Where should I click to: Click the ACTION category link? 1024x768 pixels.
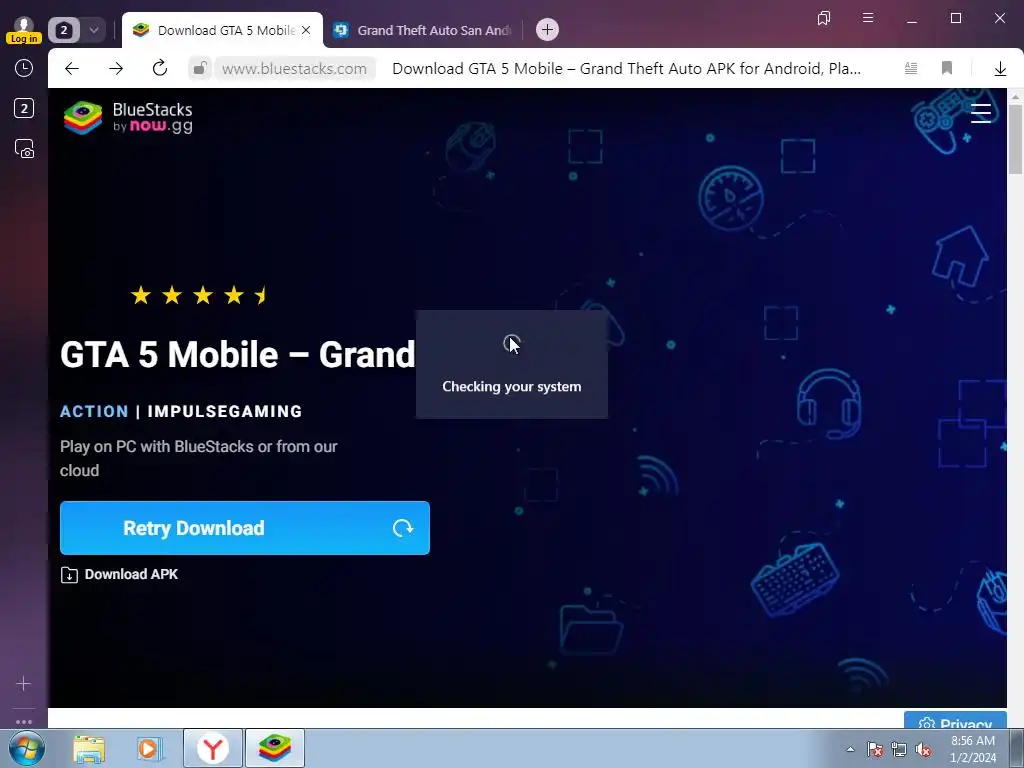[94, 411]
